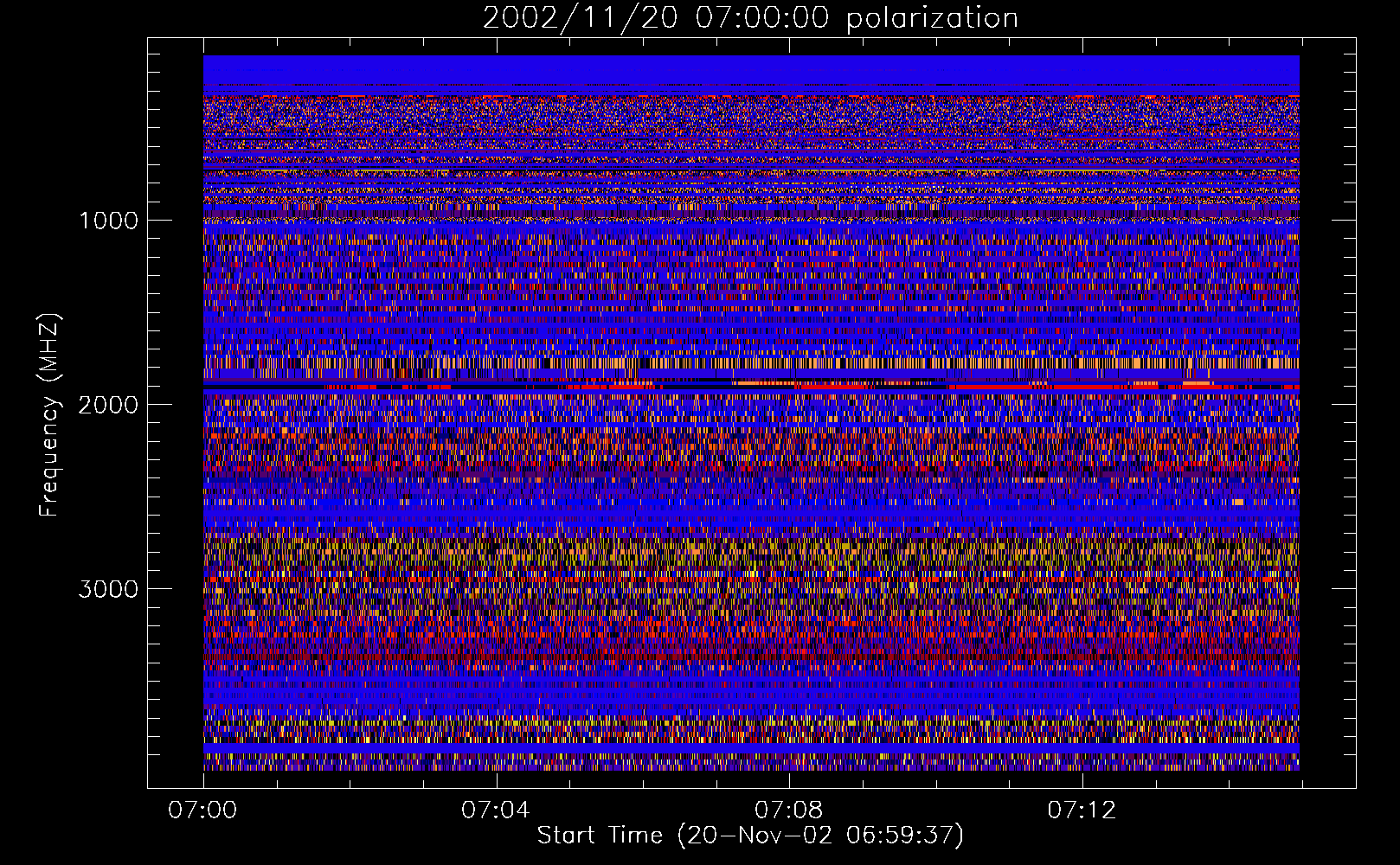
Task: Click the 1000 frequency tick label
Action: point(109,221)
